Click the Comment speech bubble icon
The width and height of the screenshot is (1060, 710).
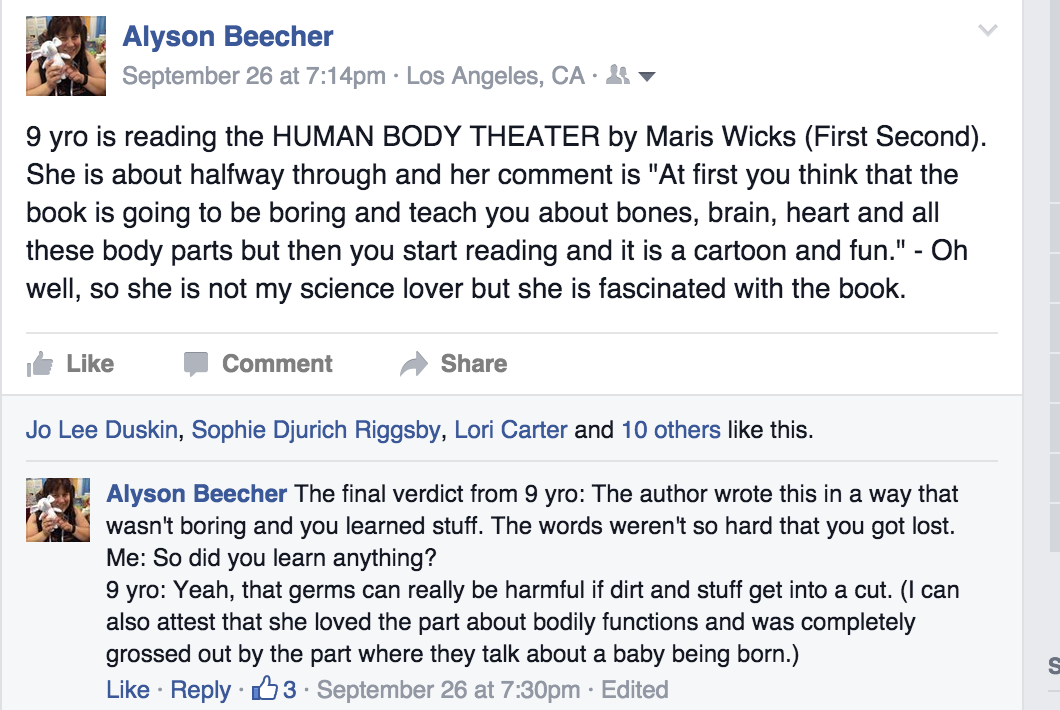coord(196,364)
